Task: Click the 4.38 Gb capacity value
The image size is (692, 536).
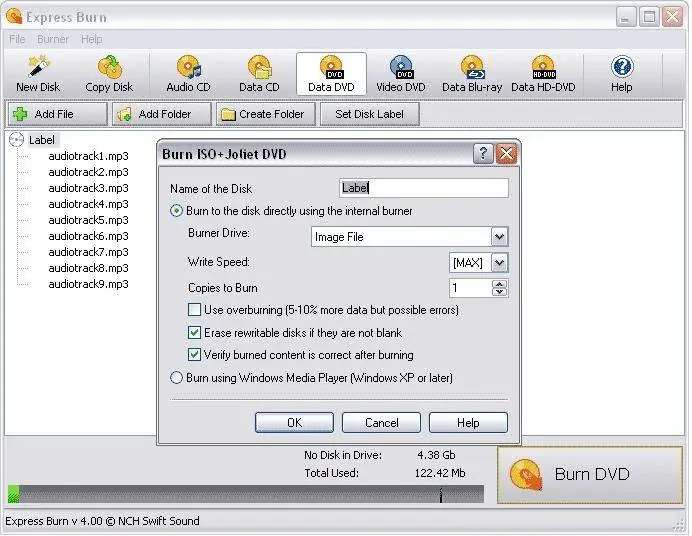Action: coord(436,455)
